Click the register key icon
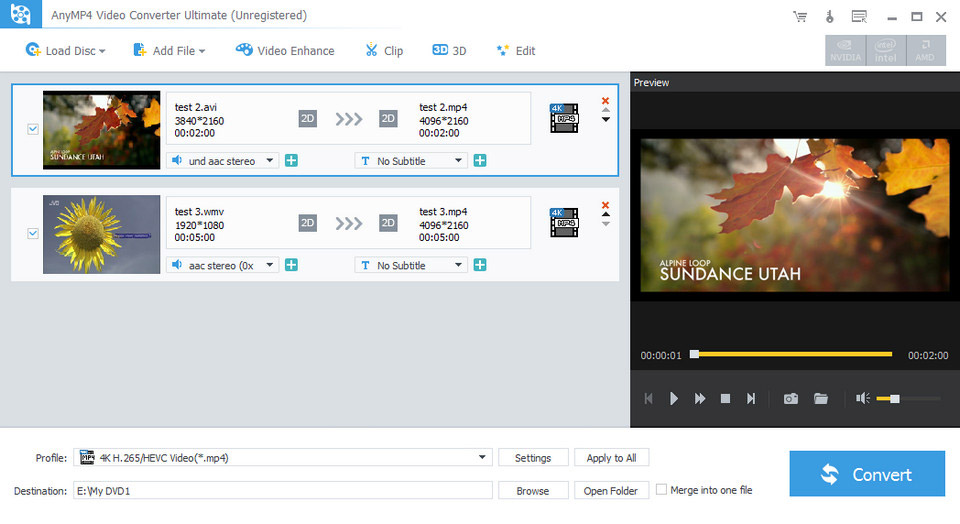The image size is (960, 524). pyautogui.click(x=830, y=17)
